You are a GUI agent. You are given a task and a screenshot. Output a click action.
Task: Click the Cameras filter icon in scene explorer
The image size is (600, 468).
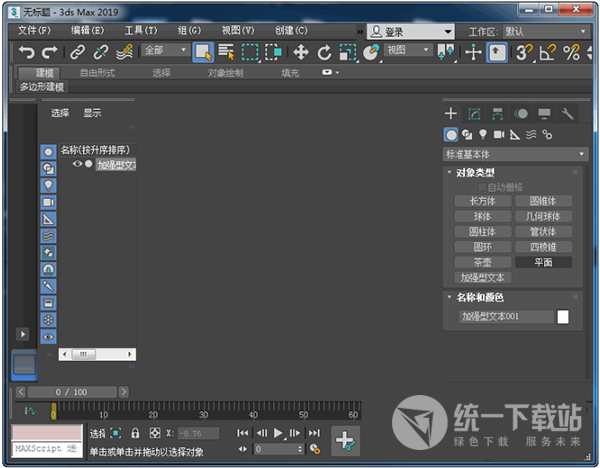click(x=48, y=201)
